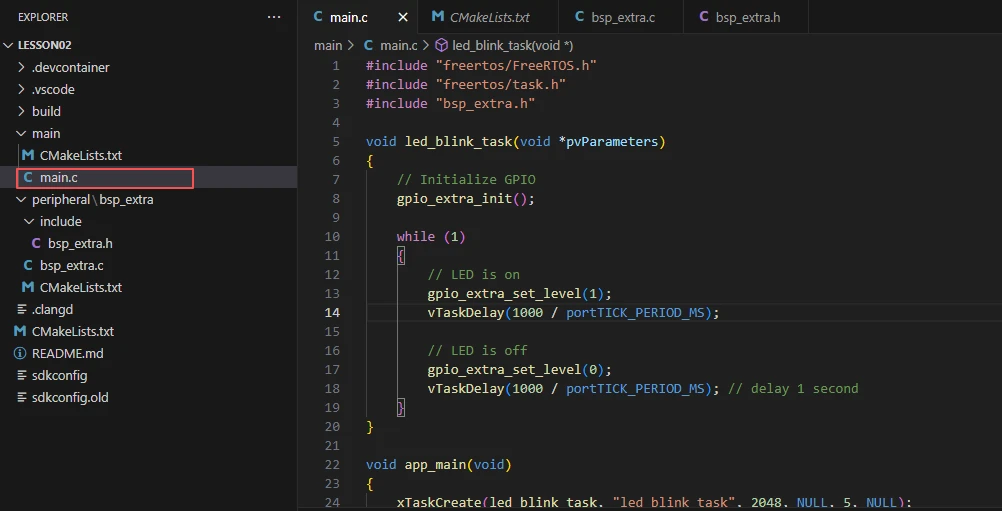Expand the build folder

point(21,111)
